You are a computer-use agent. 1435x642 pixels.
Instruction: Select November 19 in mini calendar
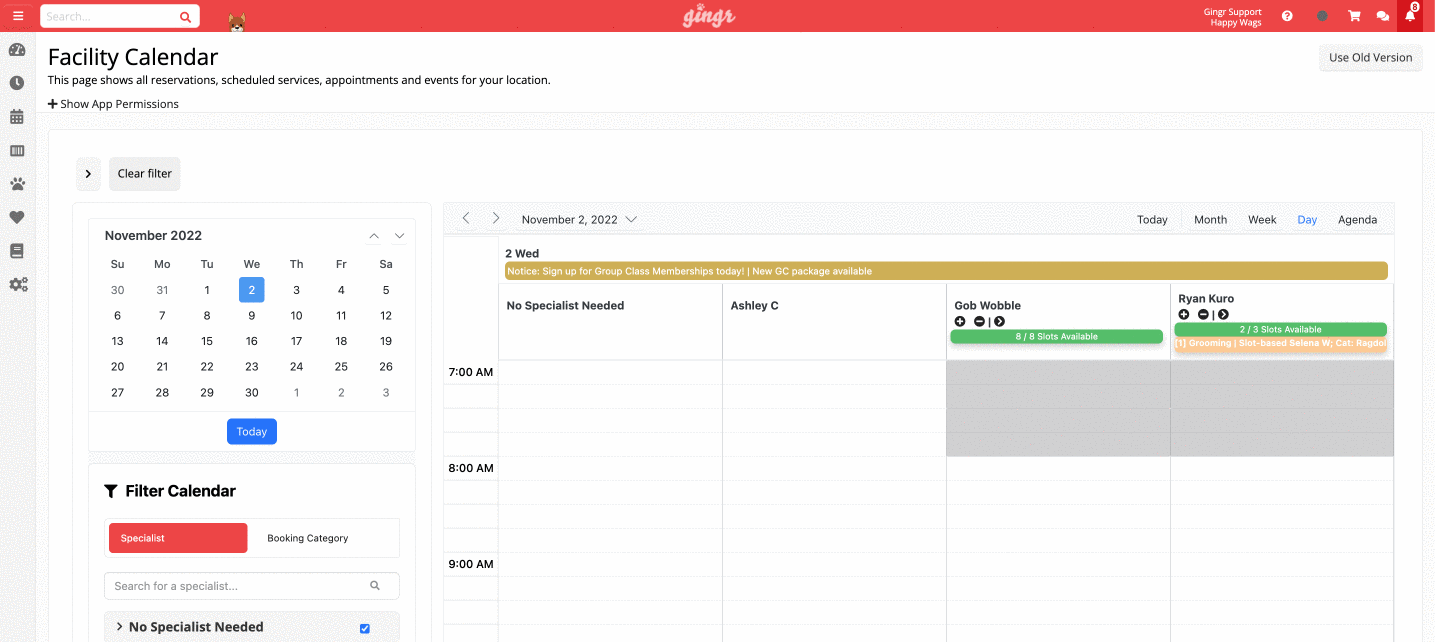[x=386, y=341]
